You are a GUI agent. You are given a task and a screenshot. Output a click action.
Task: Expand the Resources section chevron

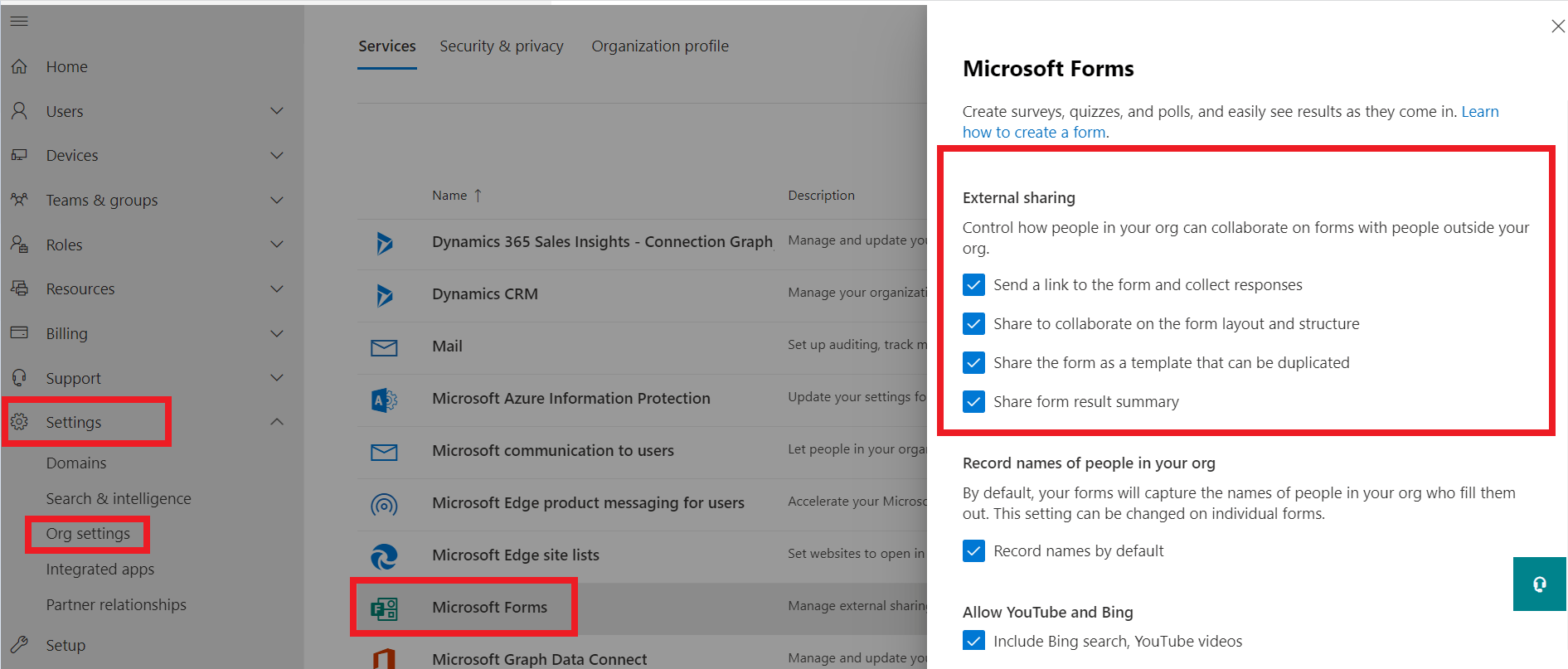tap(277, 288)
